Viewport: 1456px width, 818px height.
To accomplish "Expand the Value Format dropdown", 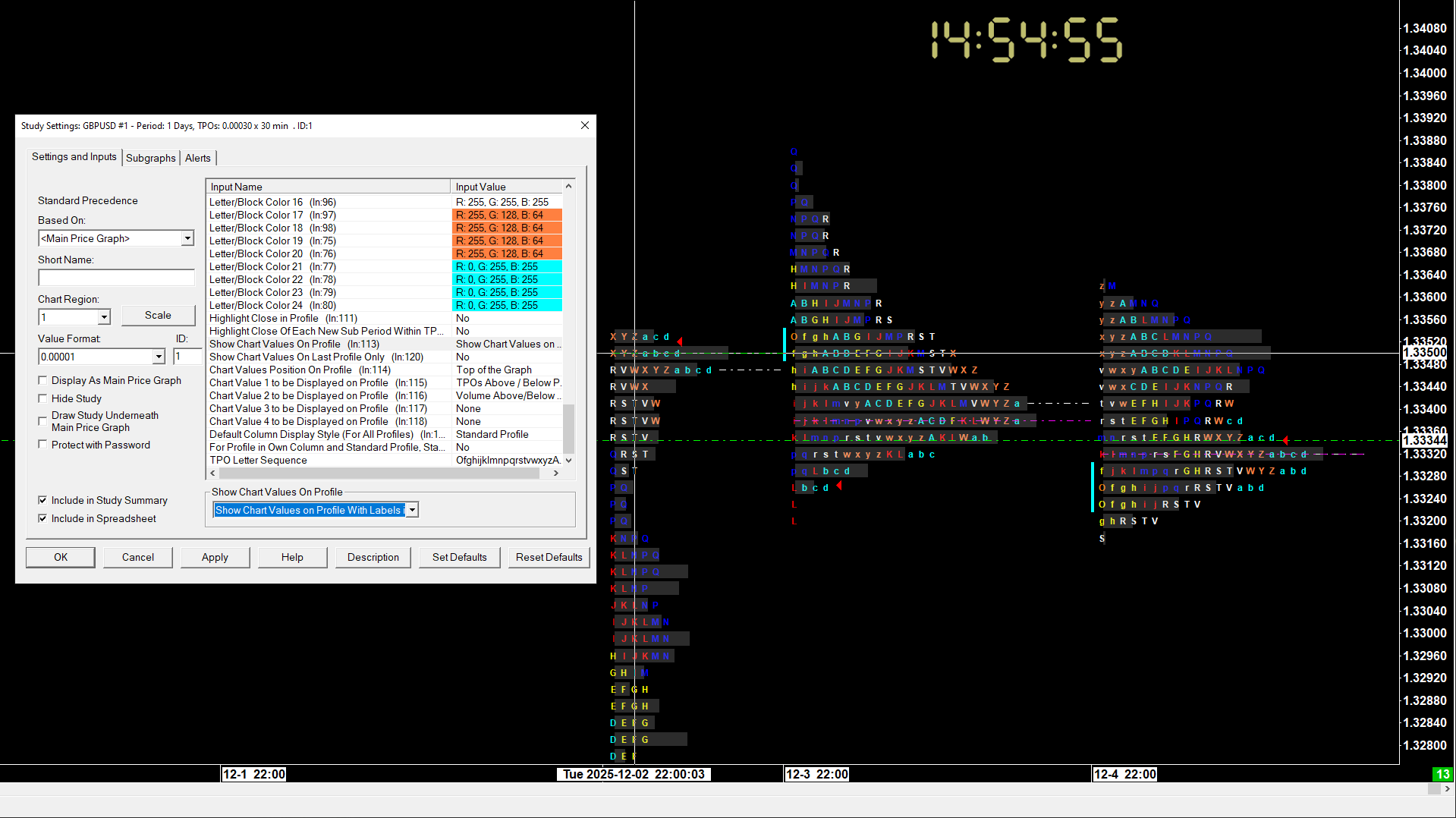I will click(x=159, y=357).
